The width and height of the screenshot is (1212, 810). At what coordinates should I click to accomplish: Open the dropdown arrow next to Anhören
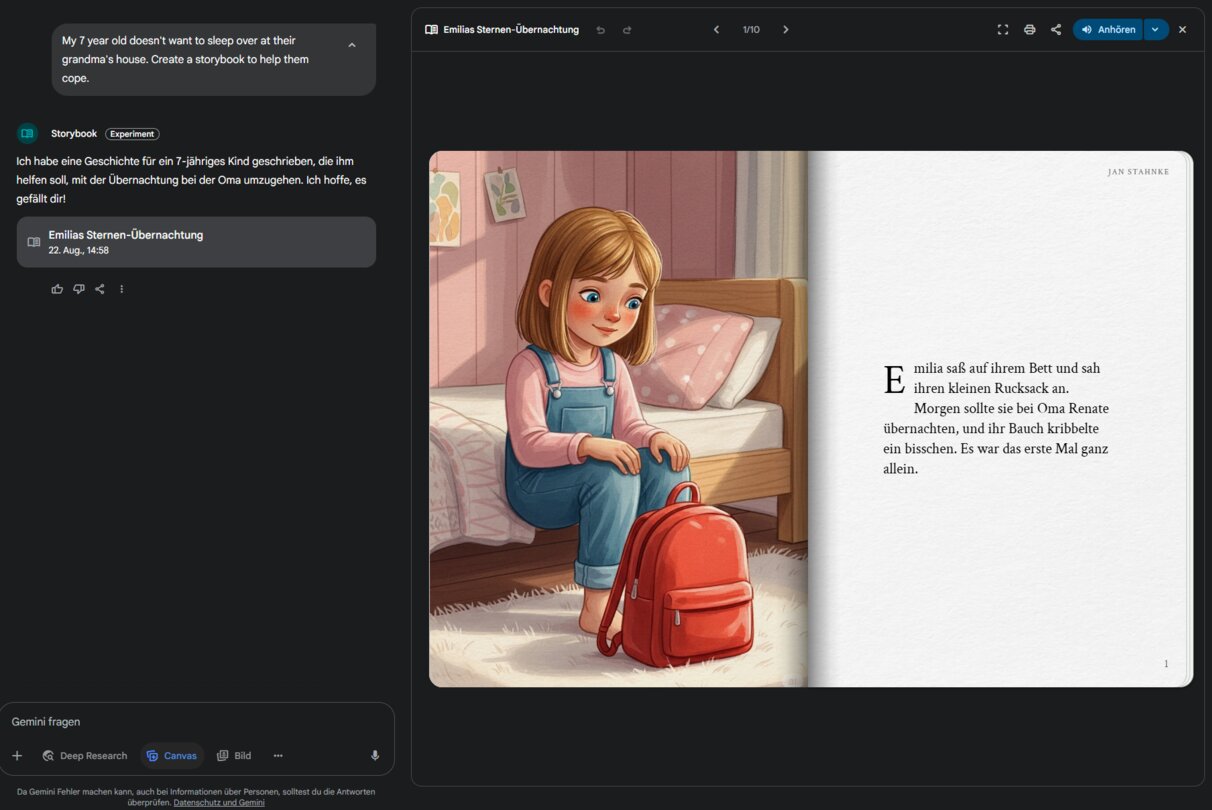pyautogui.click(x=1155, y=30)
